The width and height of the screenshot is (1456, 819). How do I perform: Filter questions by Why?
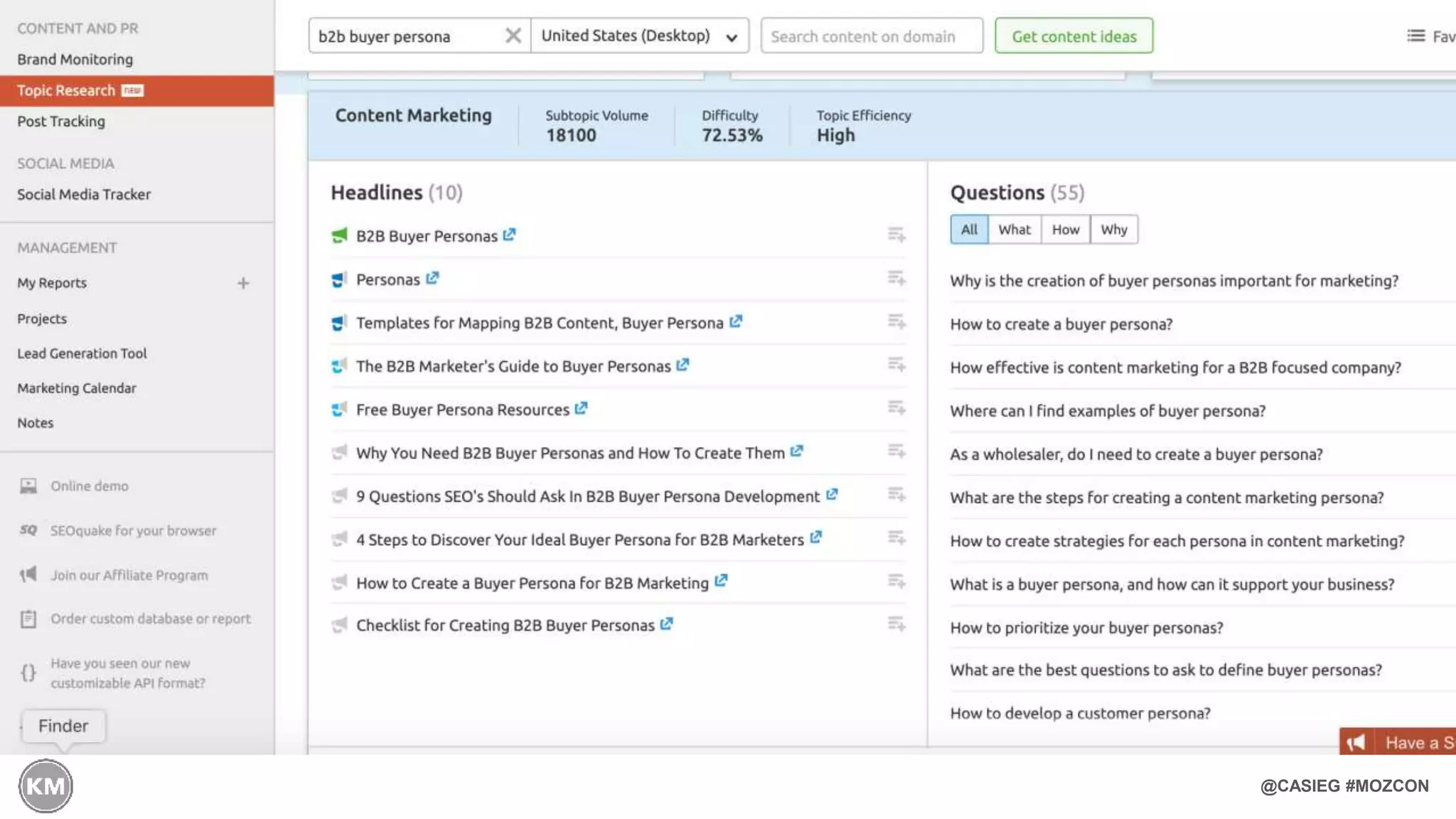[x=1113, y=230]
